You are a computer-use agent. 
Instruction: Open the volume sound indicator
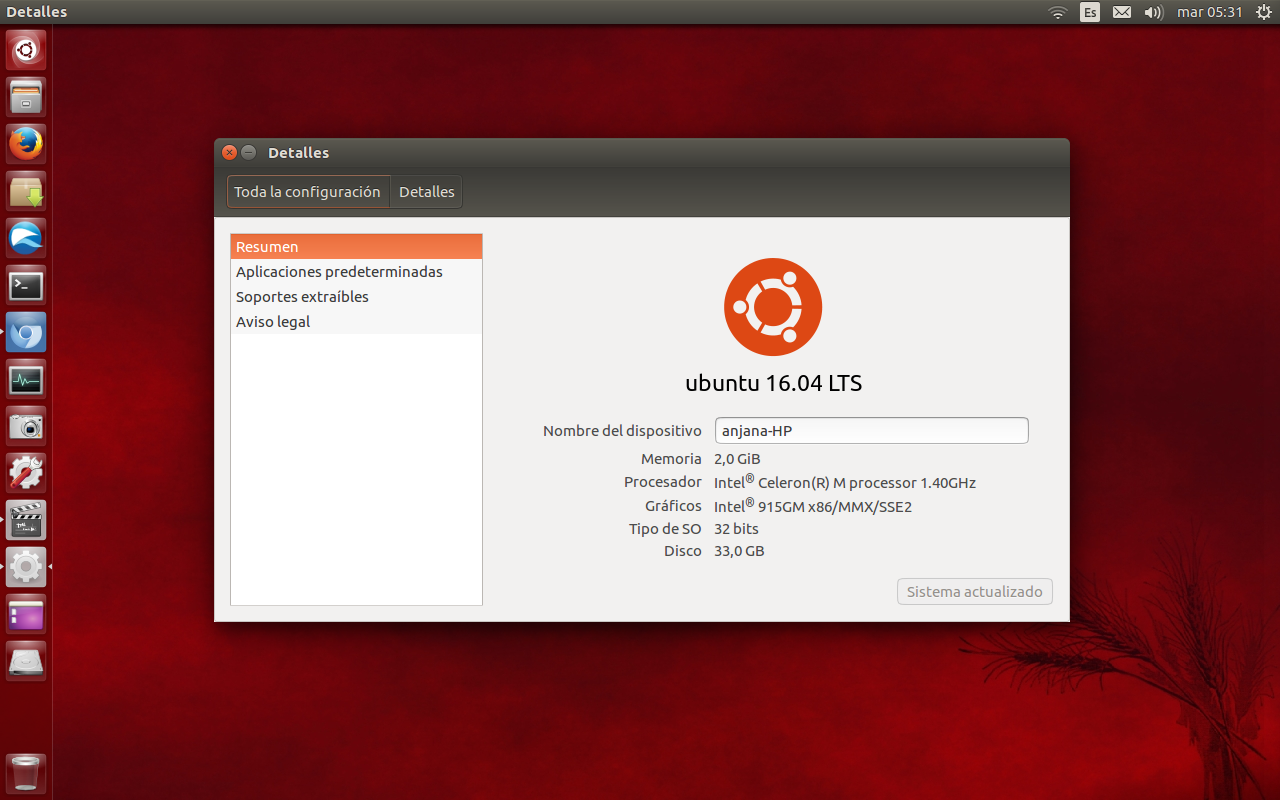[x=1153, y=12]
